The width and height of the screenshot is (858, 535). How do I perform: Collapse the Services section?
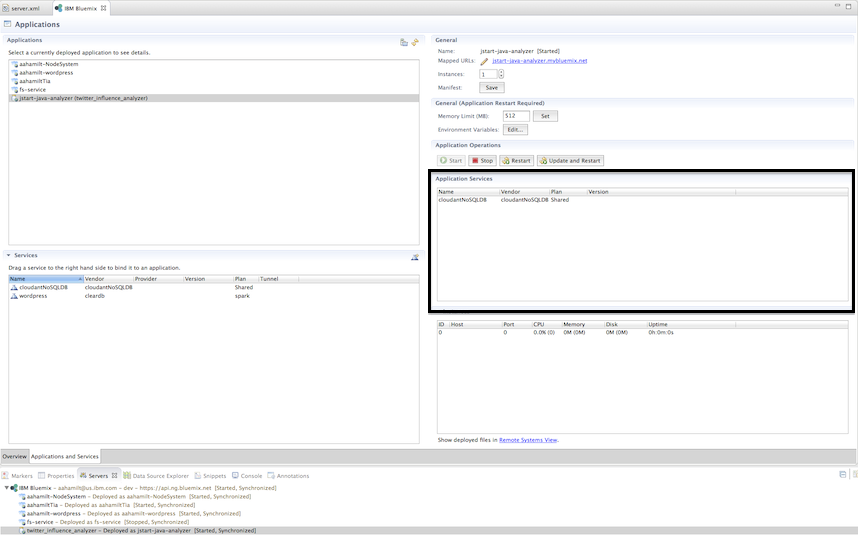point(8,255)
